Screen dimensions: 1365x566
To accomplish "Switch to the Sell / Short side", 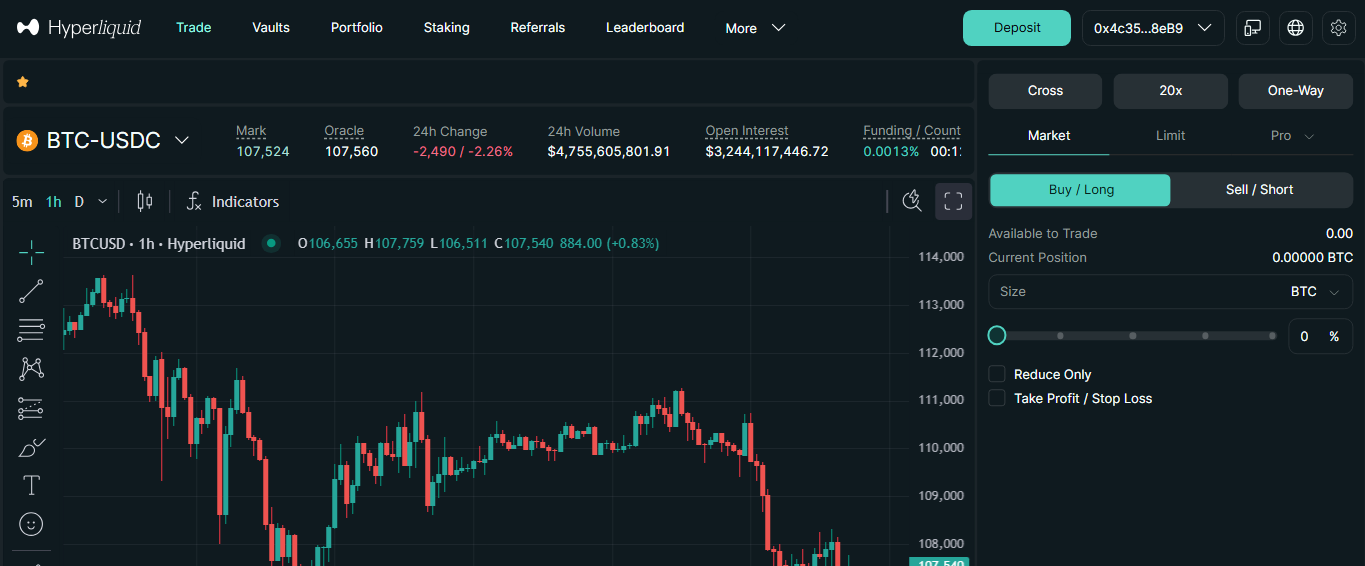I will coord(1259,190).
